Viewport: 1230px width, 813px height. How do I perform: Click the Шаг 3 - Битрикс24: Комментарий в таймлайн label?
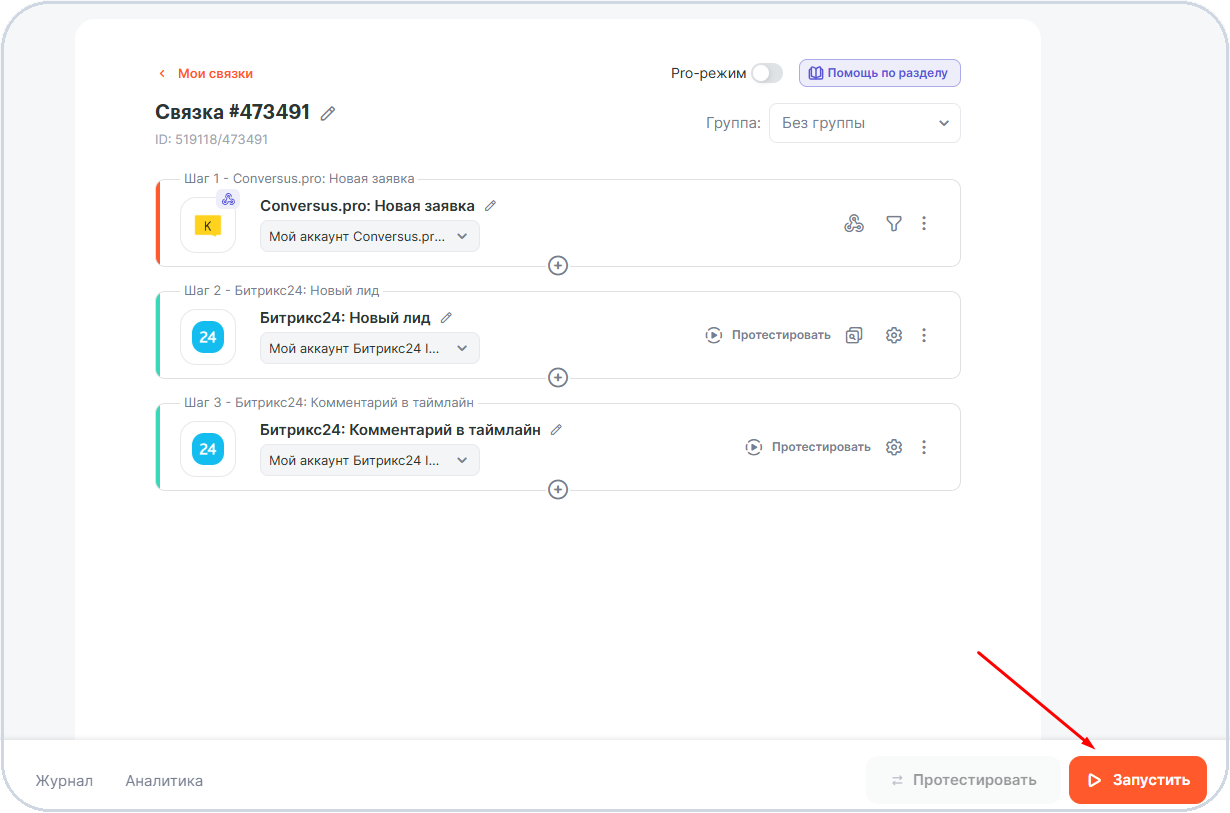tap(329, 403)
